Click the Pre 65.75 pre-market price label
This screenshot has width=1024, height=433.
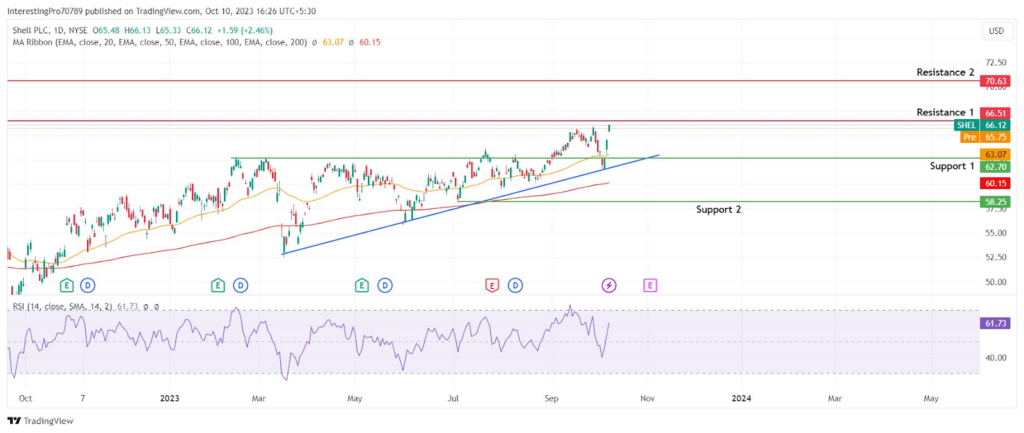pyautogui.click(x=985, y=137)
